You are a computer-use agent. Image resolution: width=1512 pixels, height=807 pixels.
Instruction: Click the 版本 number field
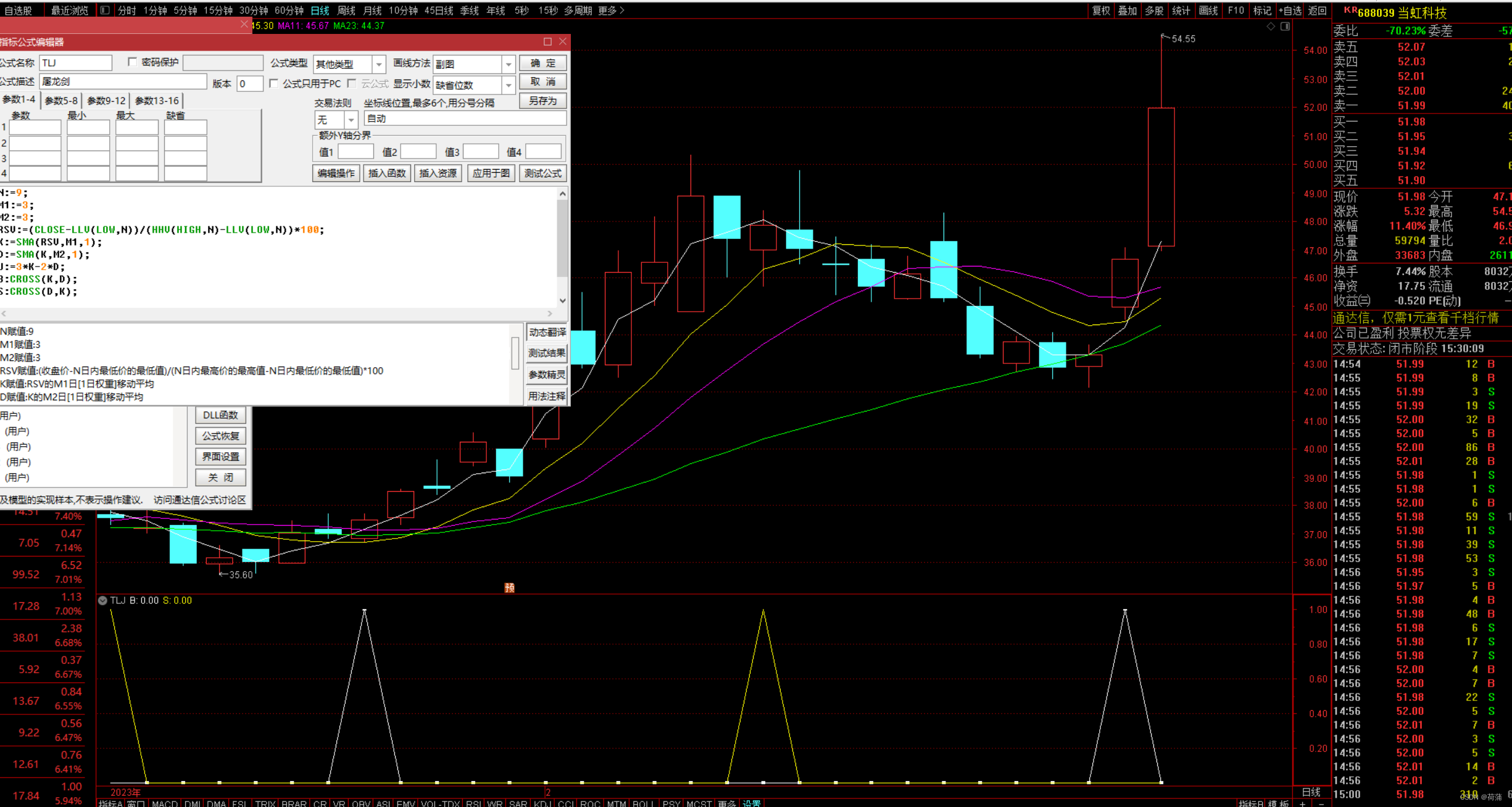(250, 84)
